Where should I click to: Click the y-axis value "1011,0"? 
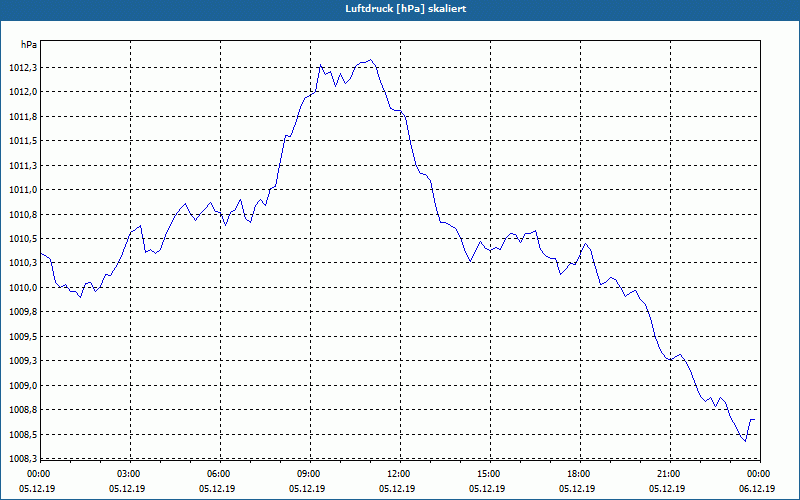click(23, 190)
